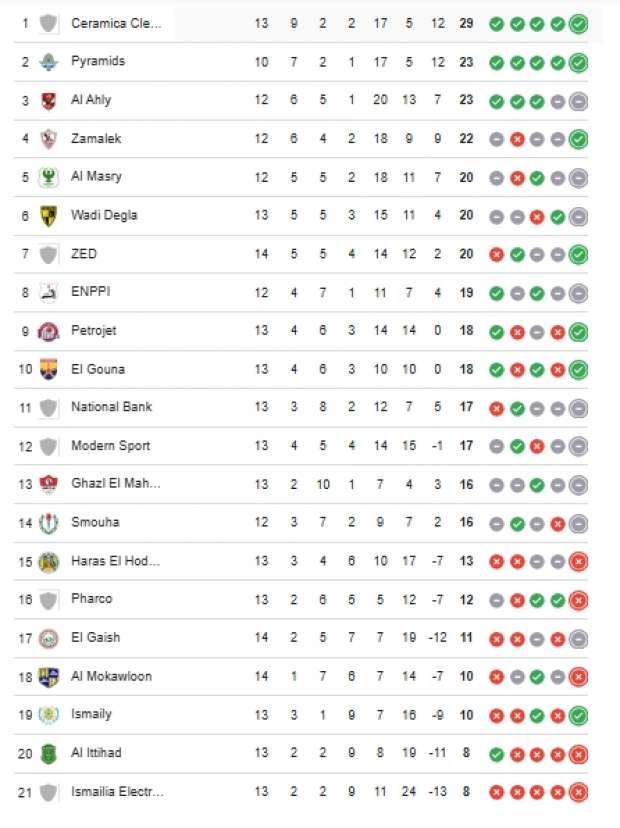Click the ENPPI row in the table
This screenshot has width=620, height=828.
tap(300, 292)
